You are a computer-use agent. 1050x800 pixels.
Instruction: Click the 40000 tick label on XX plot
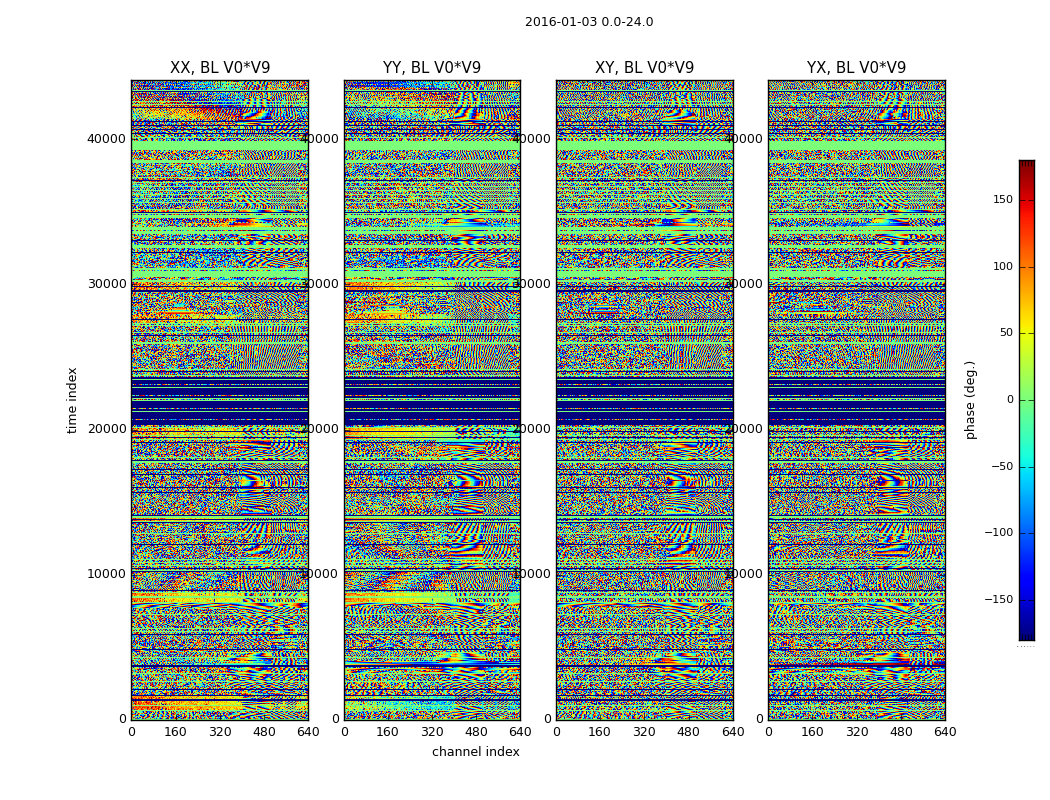coord(106,139)
